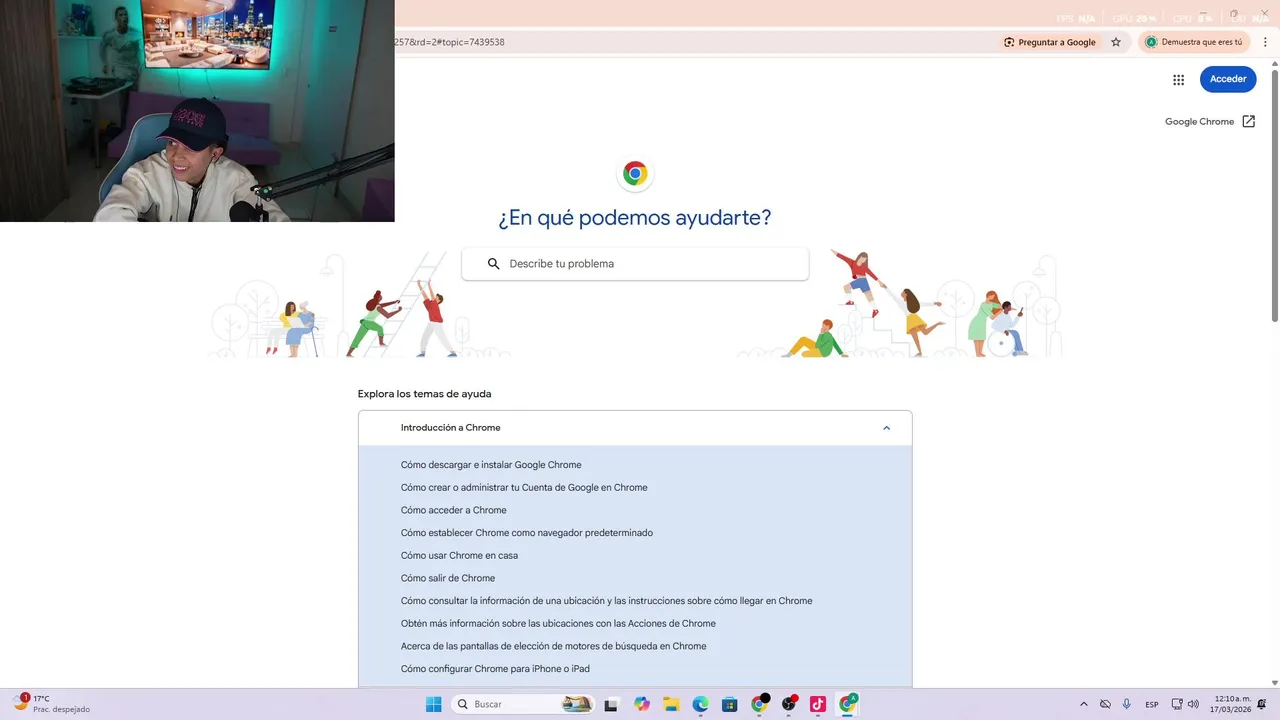Open File Explorer from the taskbar
The image size is (1280, 720).
(x=671, y=704)
